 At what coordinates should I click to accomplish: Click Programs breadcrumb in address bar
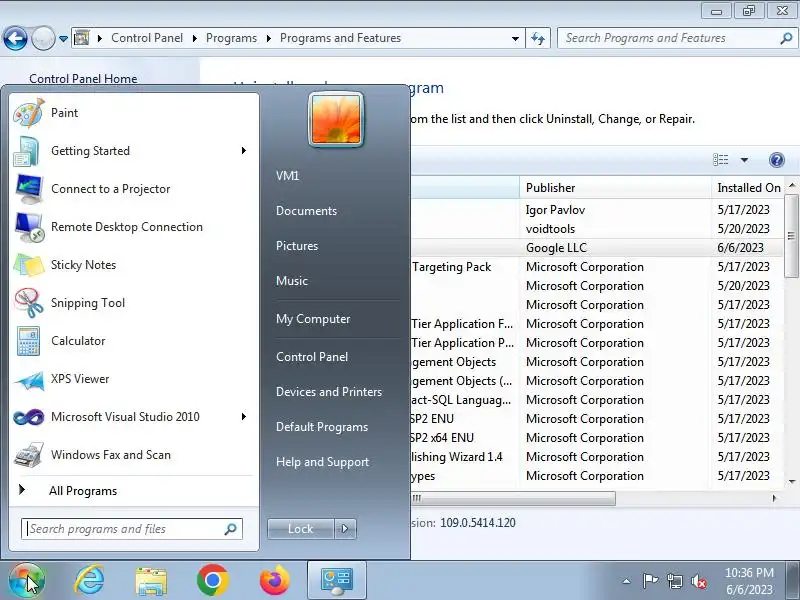(x=231, y=38)
